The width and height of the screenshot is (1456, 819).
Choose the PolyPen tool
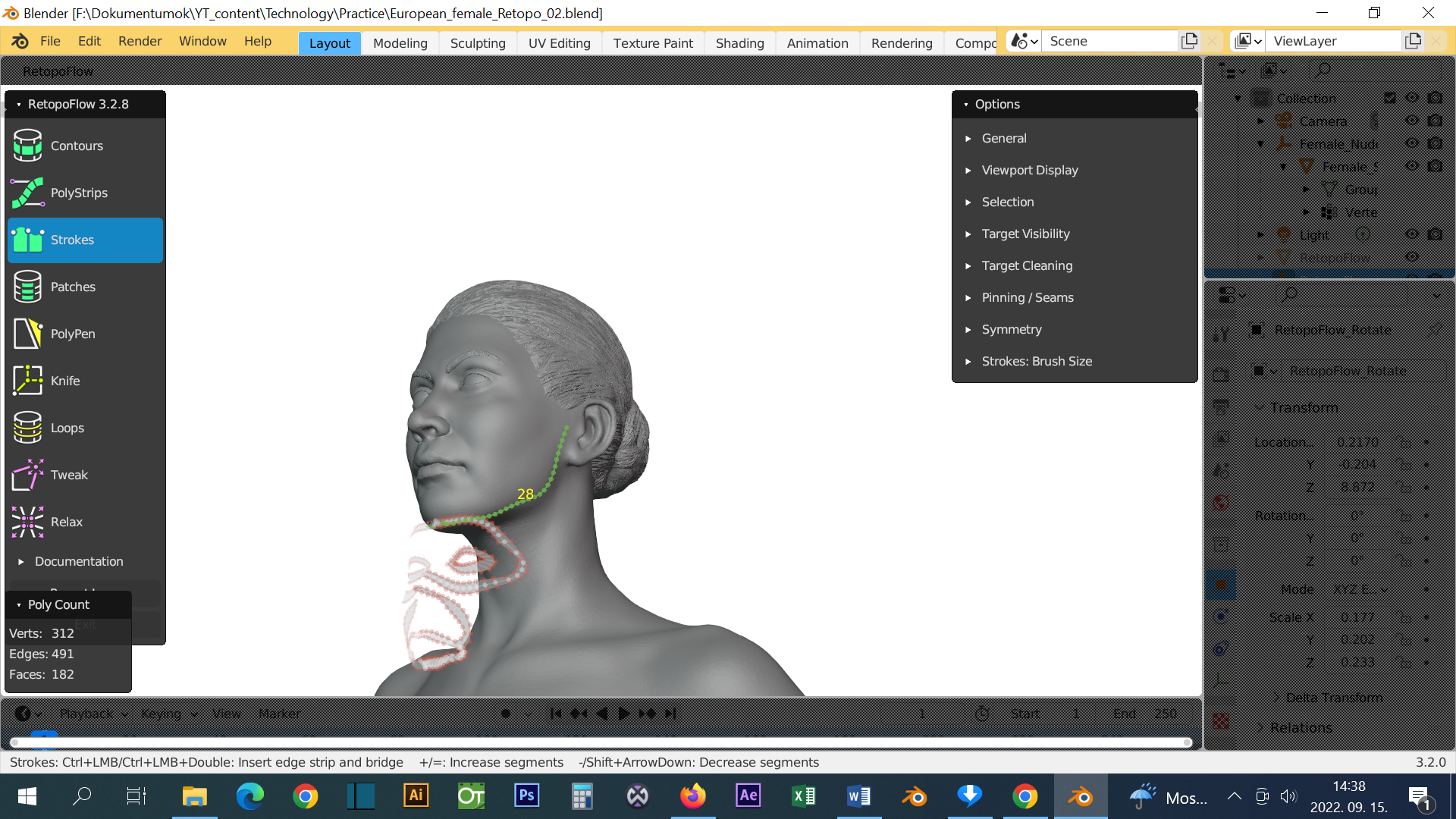point(72,334)
